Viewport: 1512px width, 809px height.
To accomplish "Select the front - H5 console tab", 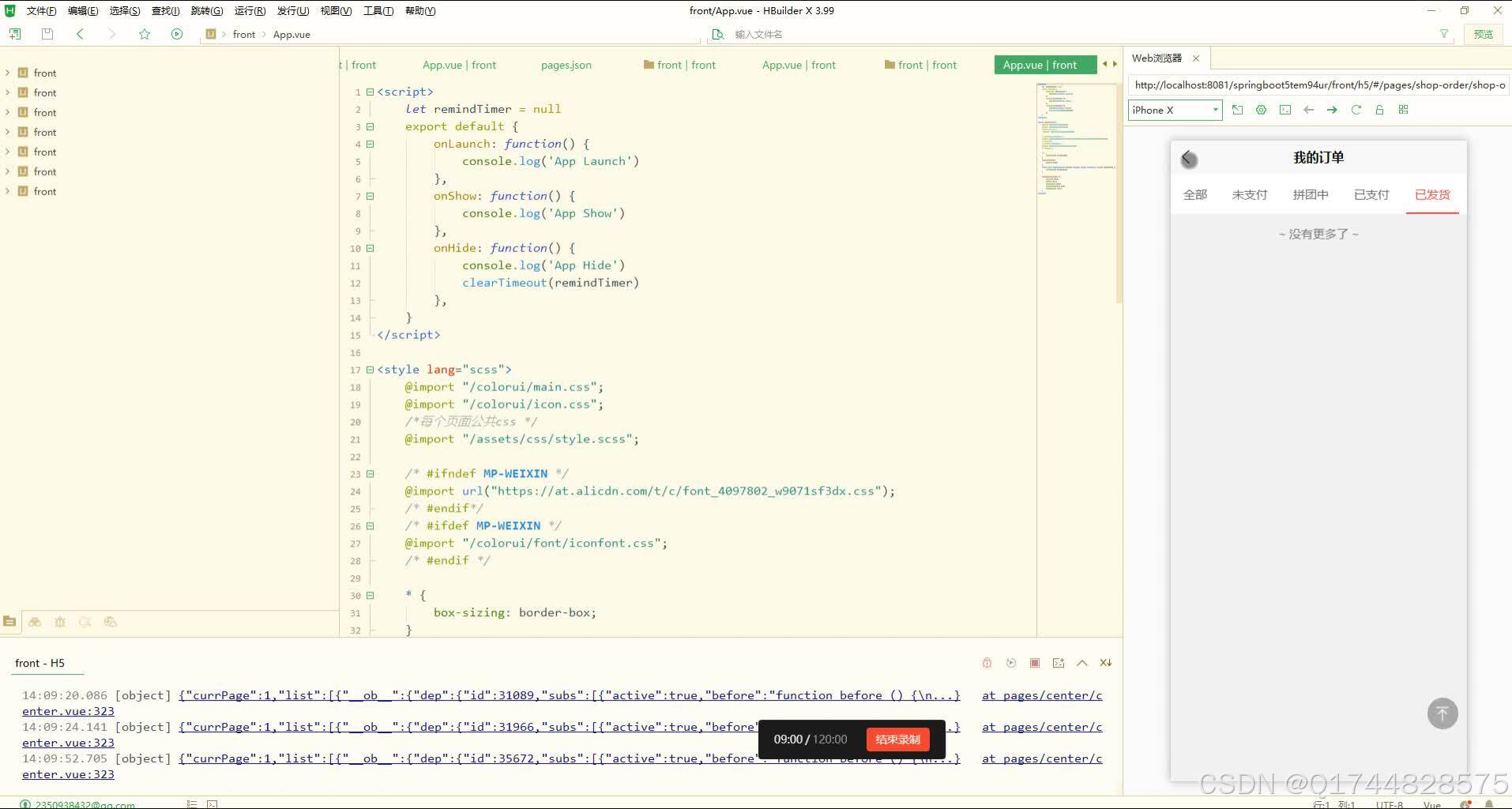I will [39, 663].
